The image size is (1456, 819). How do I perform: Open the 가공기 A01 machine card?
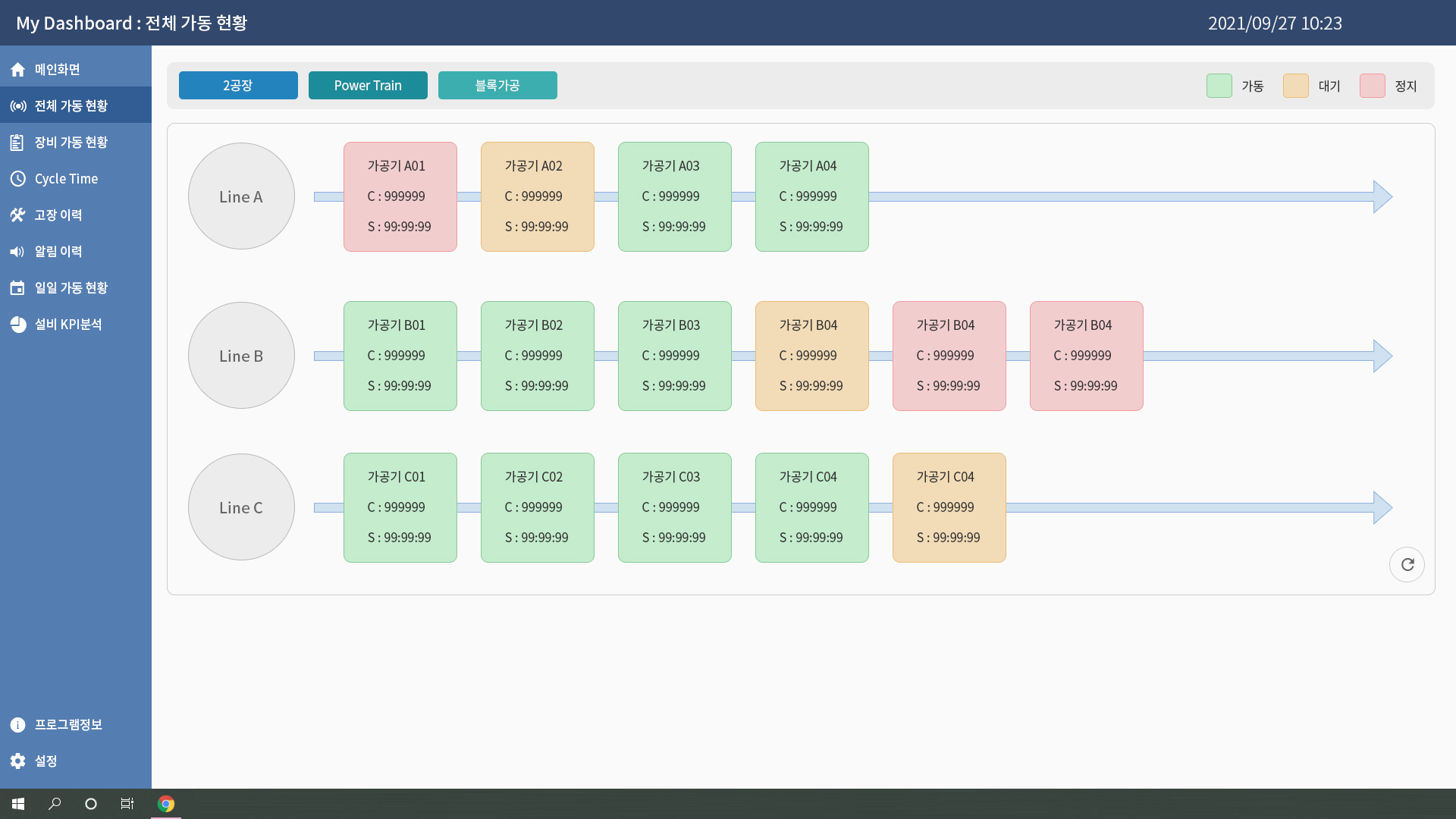tap(400, 196)
